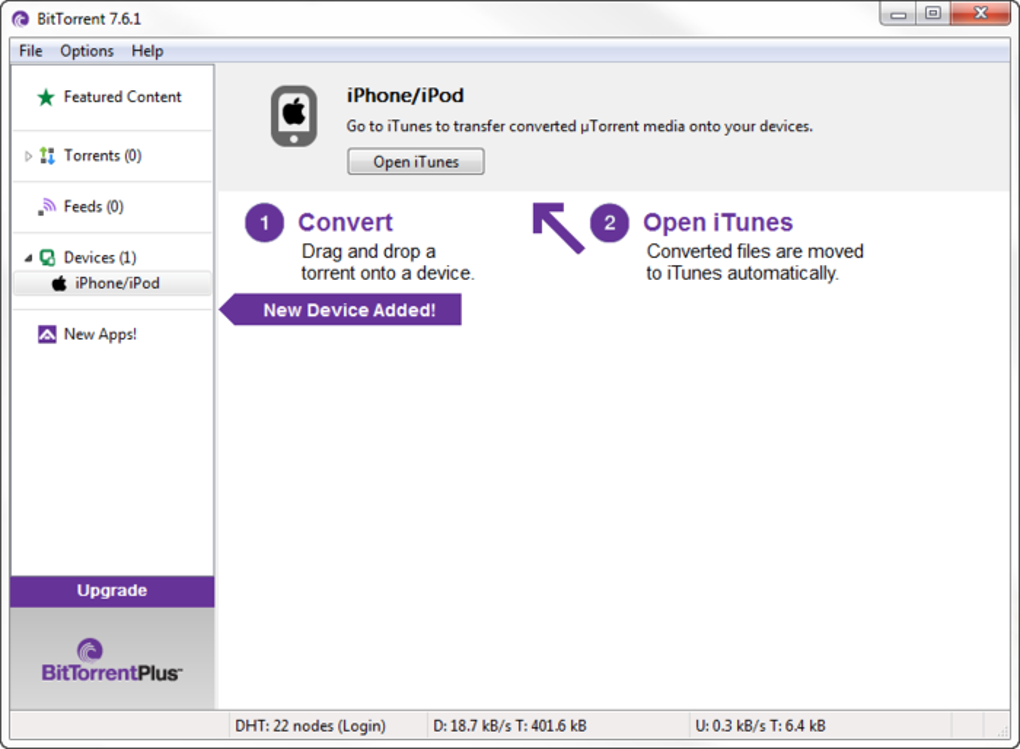Collapse the Devices tree node

coord(28,258)
